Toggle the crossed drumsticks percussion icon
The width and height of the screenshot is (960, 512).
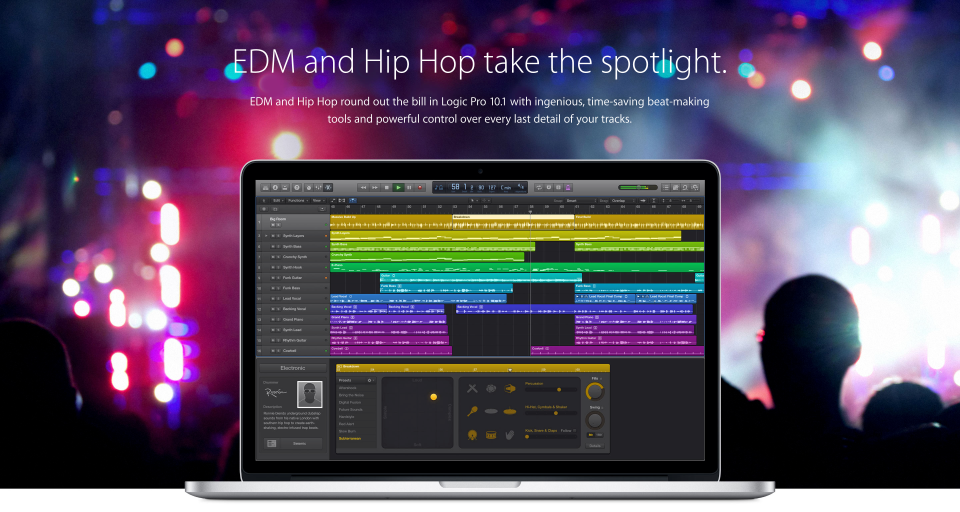click(x=472, y=388)
